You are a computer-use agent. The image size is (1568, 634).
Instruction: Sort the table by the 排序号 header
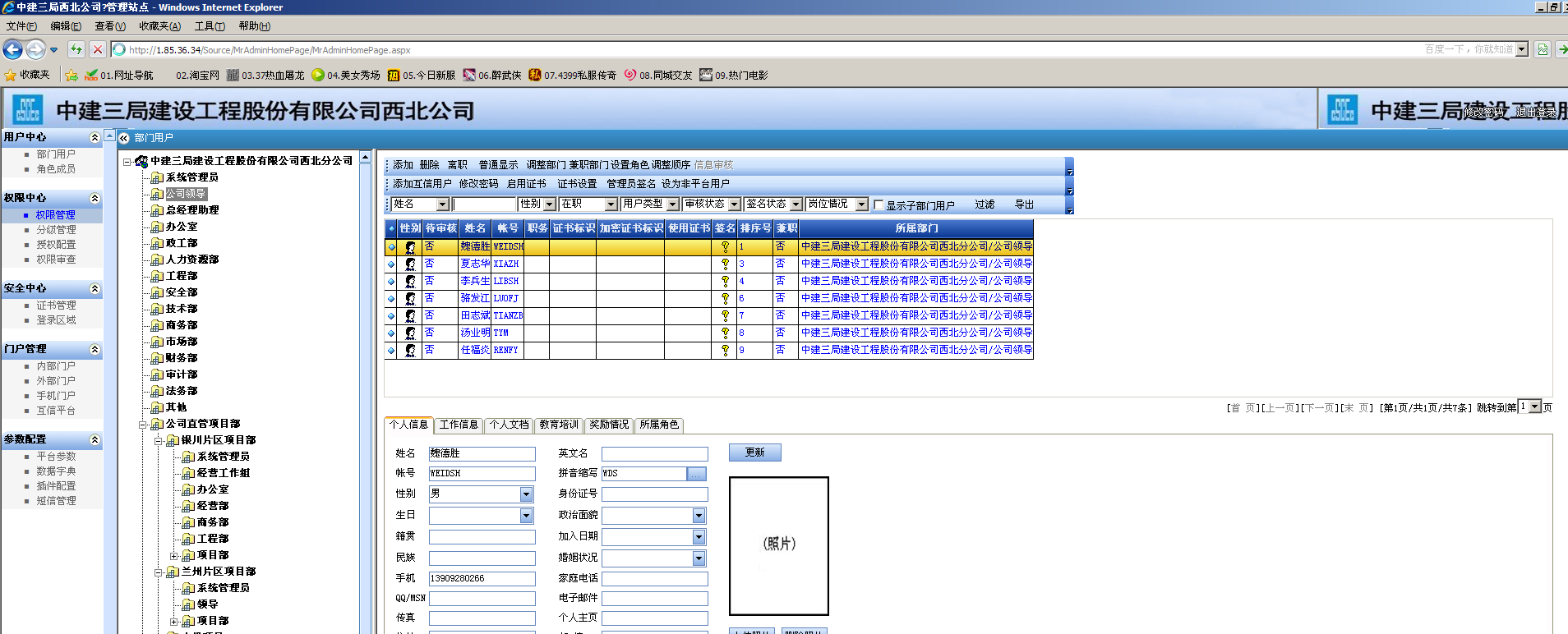click(755, 228)
